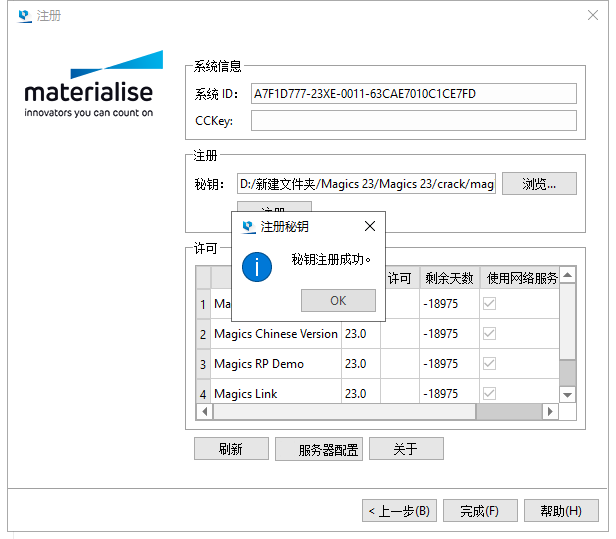
Task: Click the 系统 ID input field
Action: tap(414, 94)
